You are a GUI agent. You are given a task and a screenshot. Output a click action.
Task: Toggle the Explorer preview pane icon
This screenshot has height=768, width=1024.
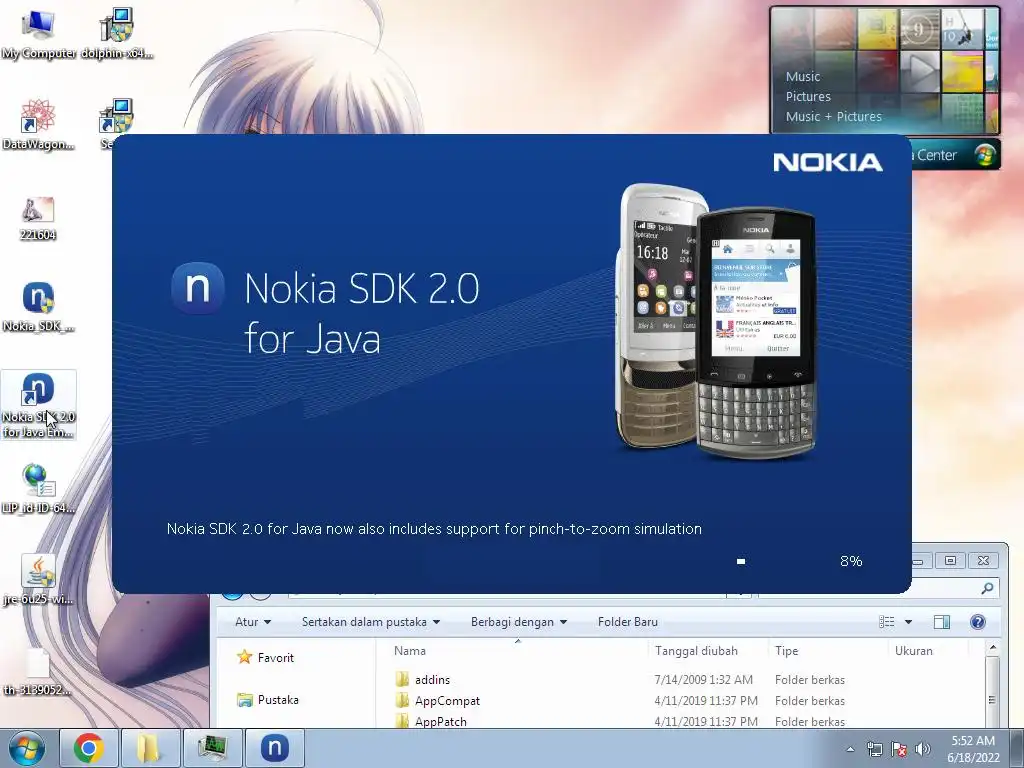point(942,622)
